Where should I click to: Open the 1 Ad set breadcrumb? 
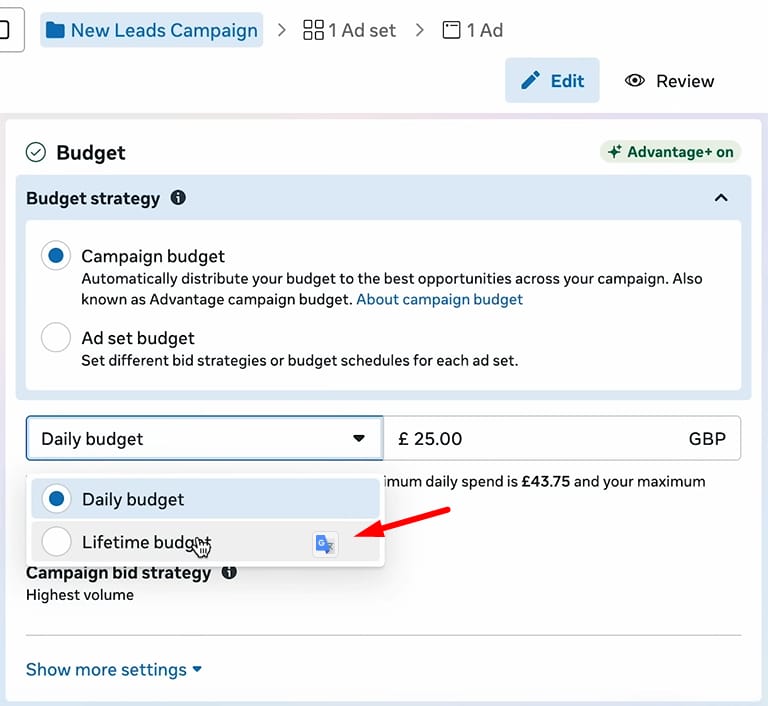(350, 30)
